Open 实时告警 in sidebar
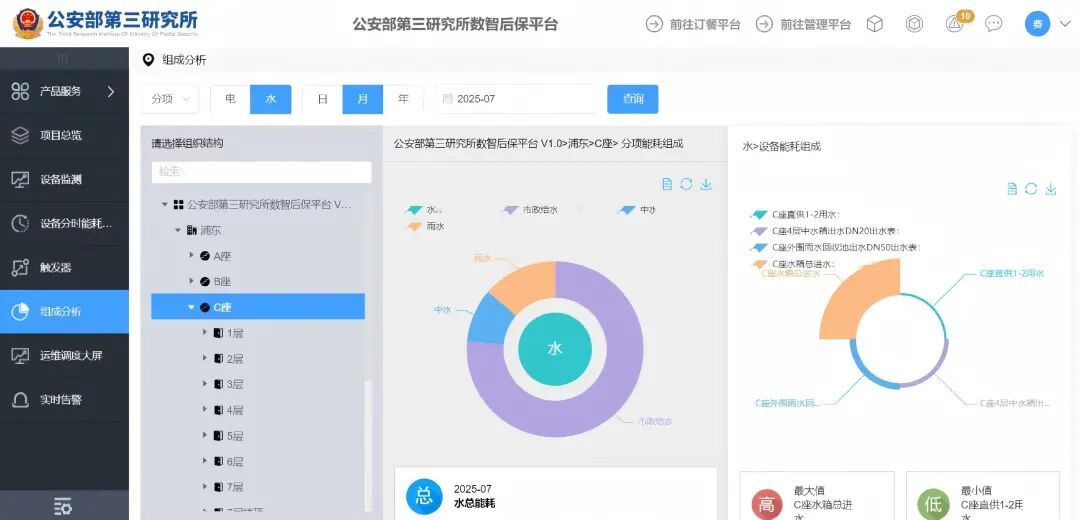 pos(64,399)
